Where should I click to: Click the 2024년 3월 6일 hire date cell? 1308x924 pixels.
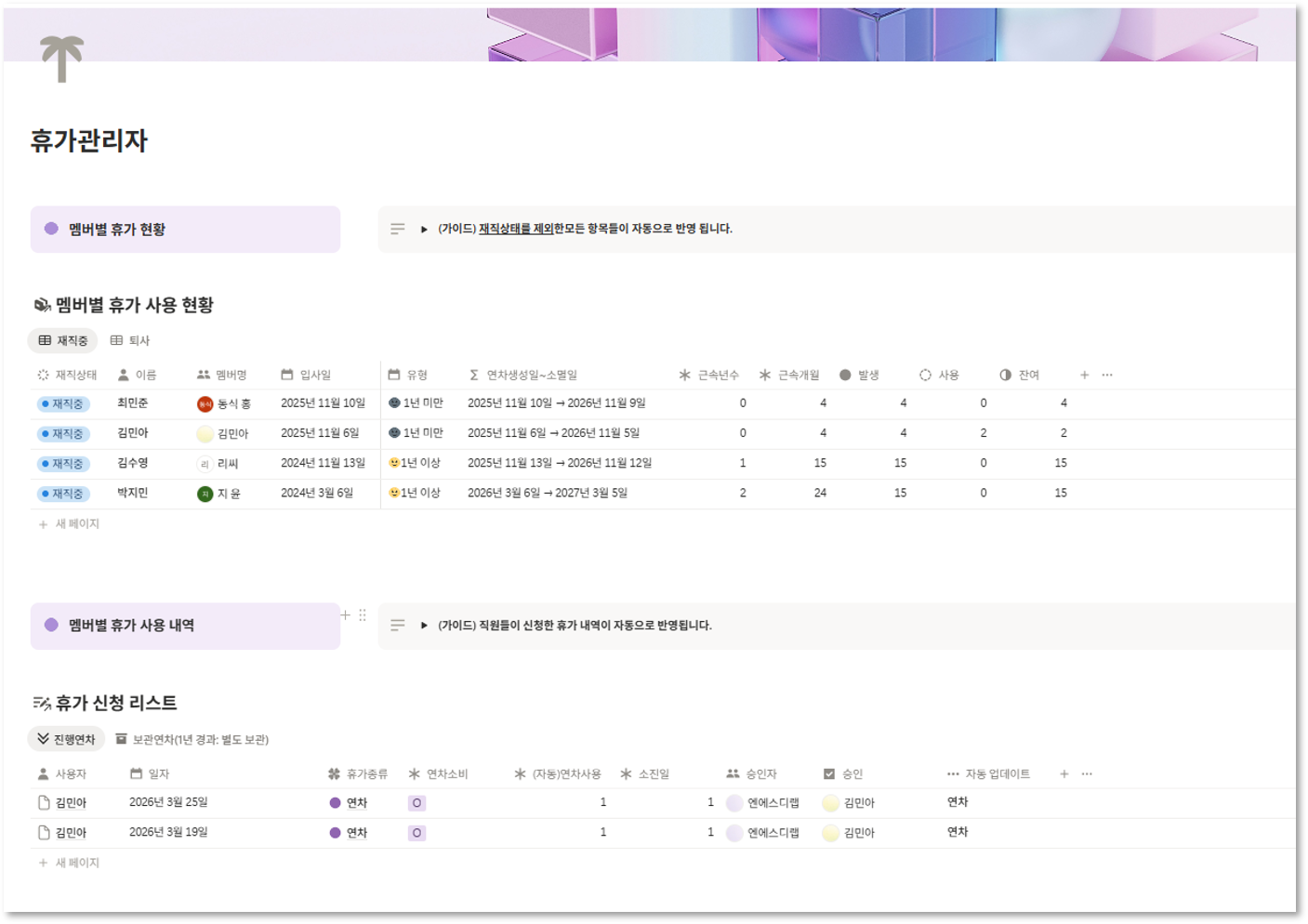(317, 494)
